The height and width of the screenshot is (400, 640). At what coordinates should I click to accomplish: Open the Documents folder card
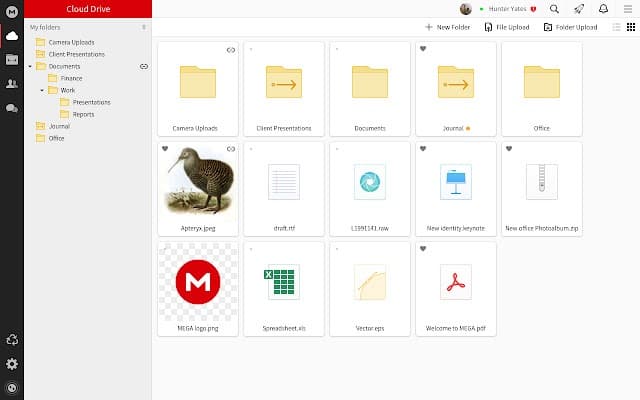(x=370, y=89)
